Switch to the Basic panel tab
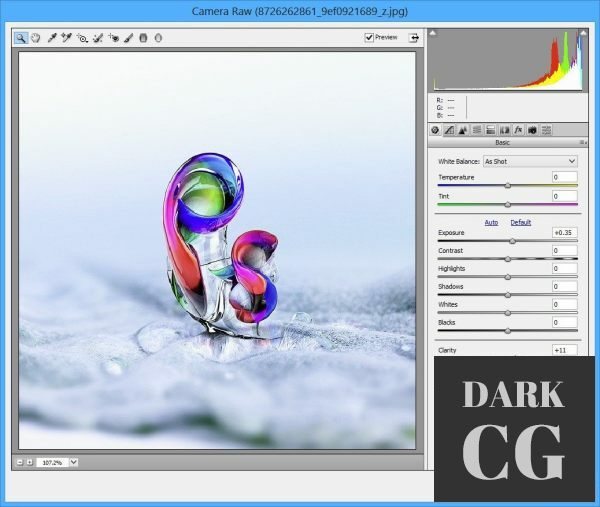600x507 pixels. [435, 130]
